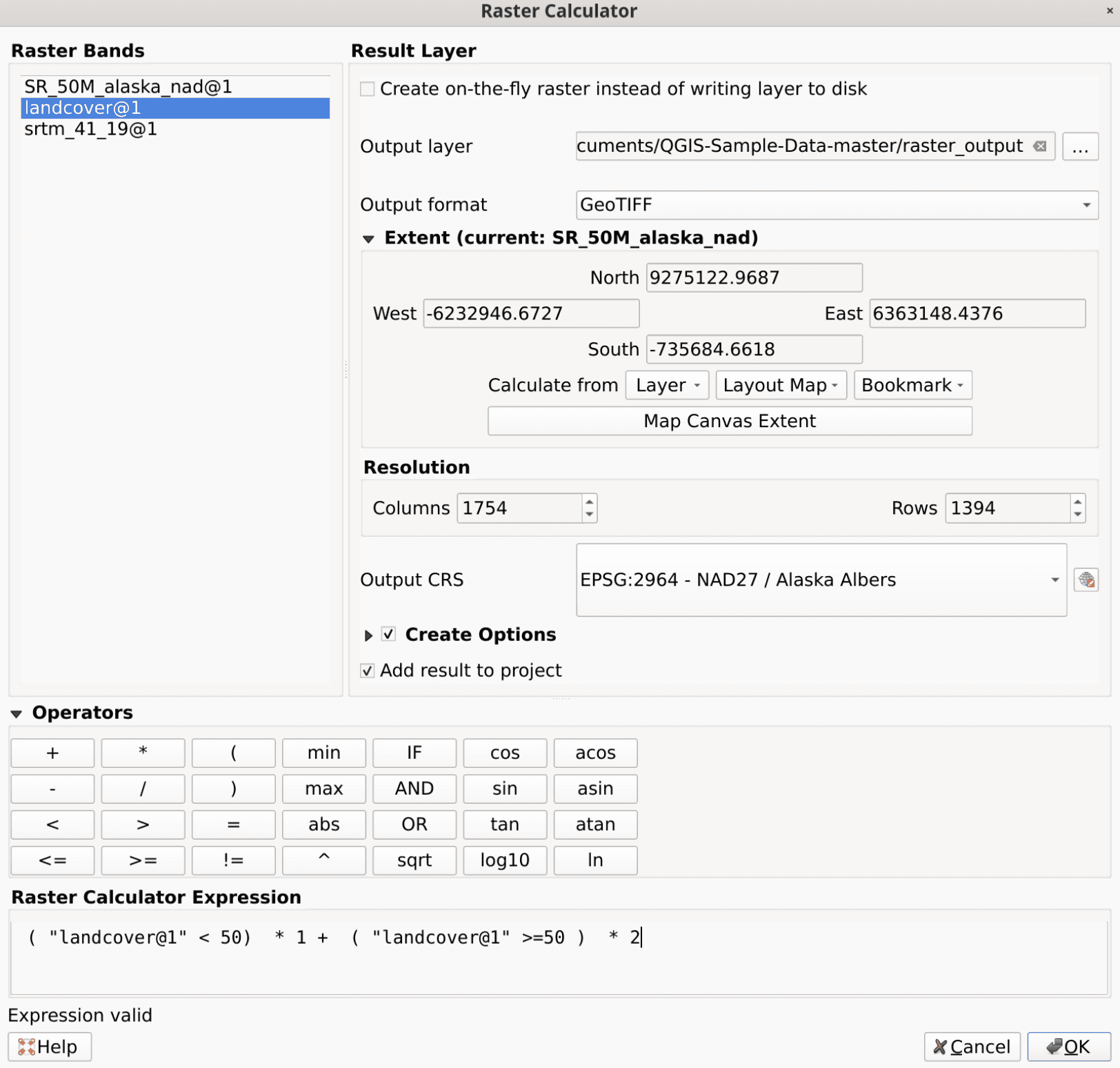Image resolution: width=1120 pixels, height=1068 pixels.
Task: Increase the Columns value
Action: tap(589, 502)
